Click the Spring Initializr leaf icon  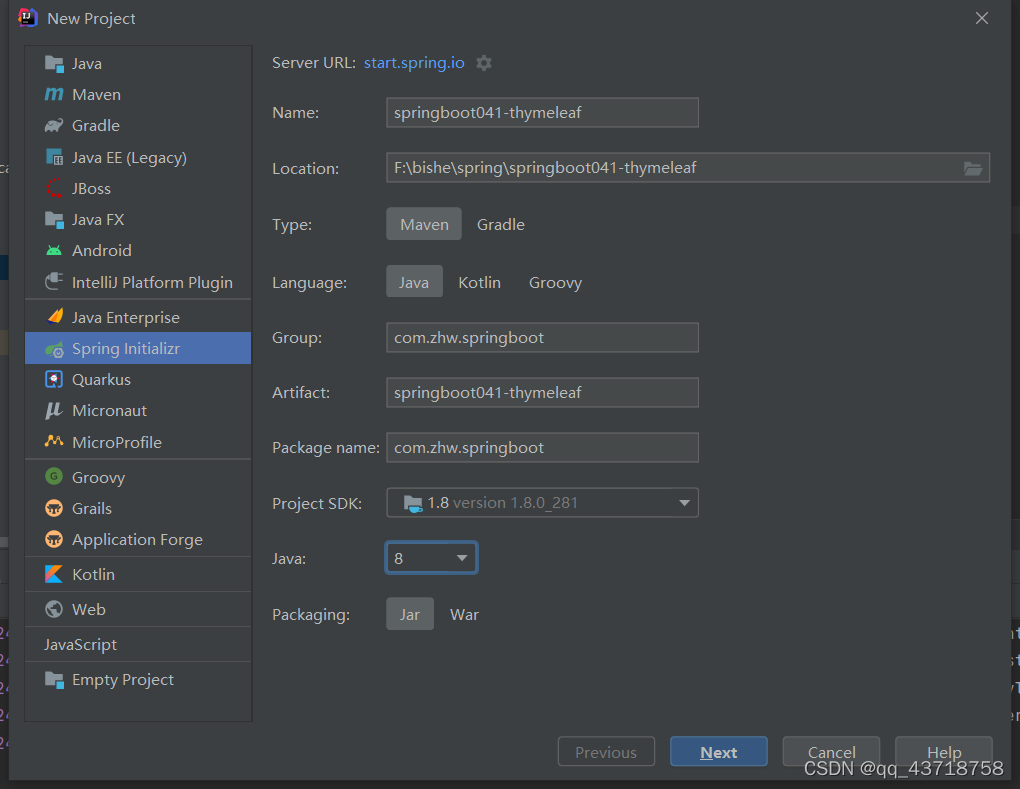coord(54,349)
